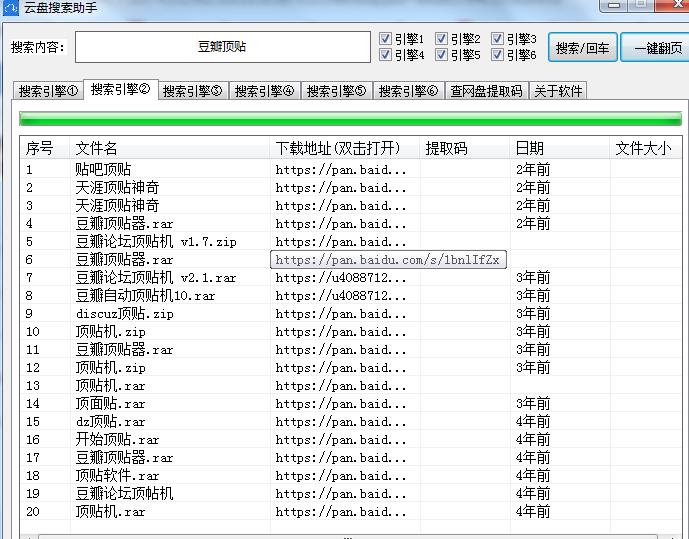Select file discuz顶贴.zip
The height and width of the screenshot is (539, 689).
pyautogui.click(x=125, y=314)
